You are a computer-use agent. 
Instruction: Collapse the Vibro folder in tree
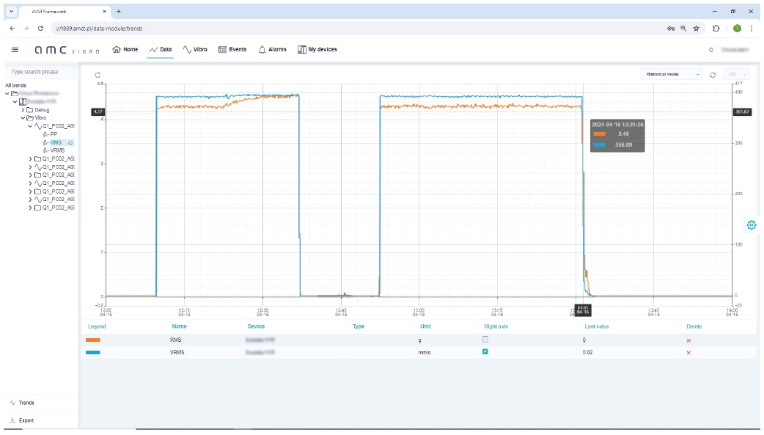point(24,118)
